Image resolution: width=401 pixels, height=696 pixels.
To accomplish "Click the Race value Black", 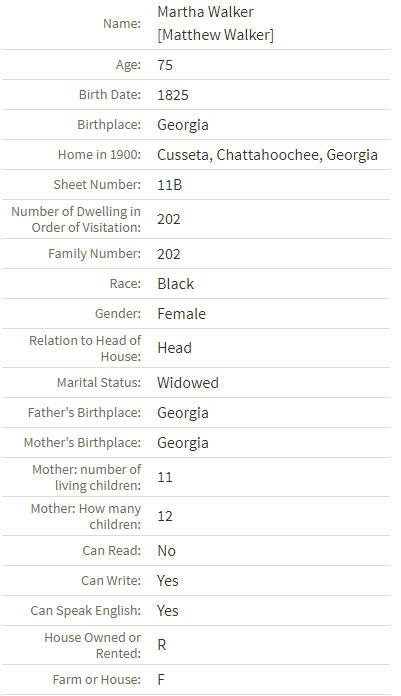I will (175, 284).
